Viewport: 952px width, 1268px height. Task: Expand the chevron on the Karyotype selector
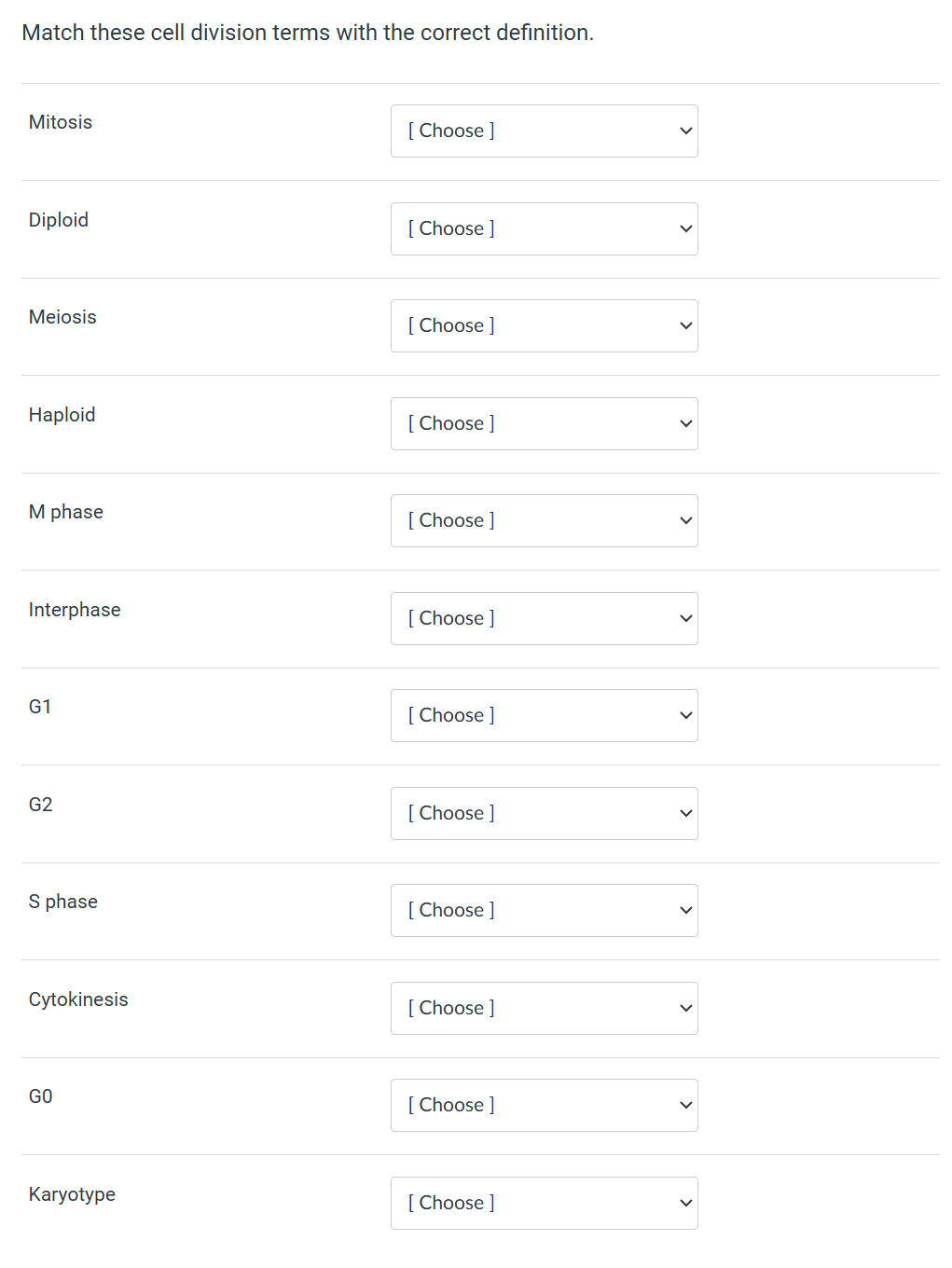tap(684, 1203)
